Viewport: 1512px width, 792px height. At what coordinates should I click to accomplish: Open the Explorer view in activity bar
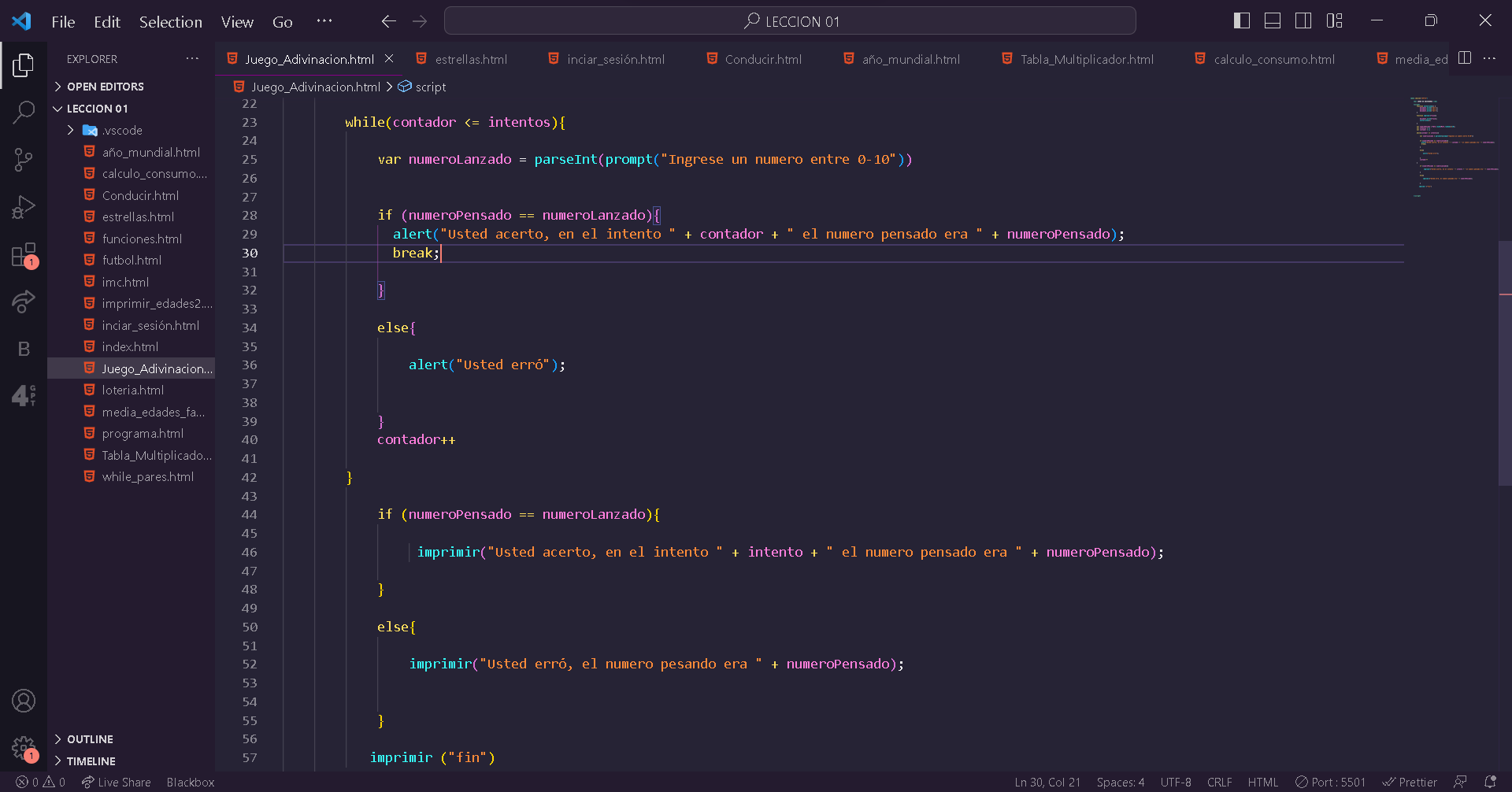[x=24, y=65]
